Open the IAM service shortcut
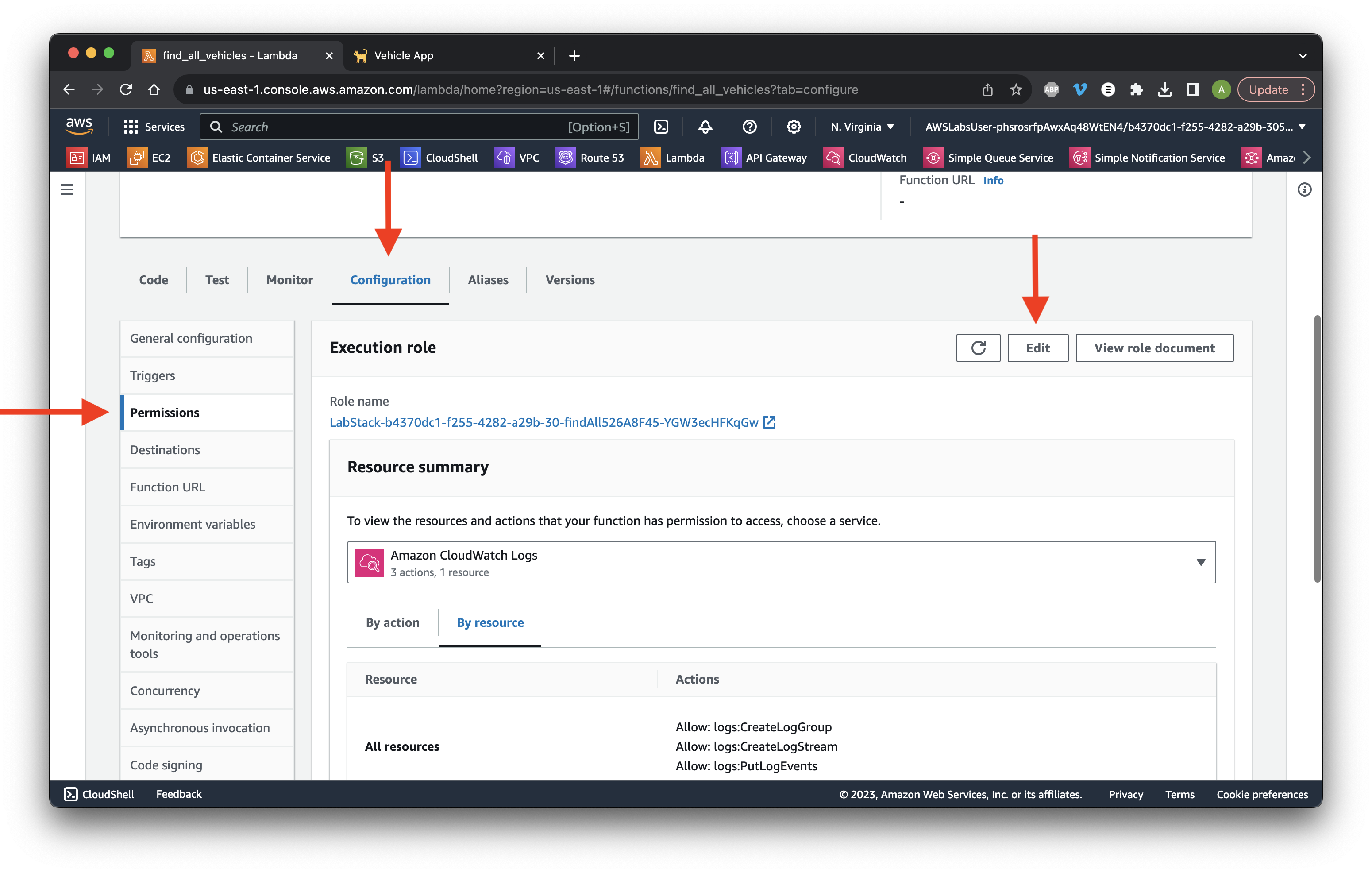 click(89, 158)
